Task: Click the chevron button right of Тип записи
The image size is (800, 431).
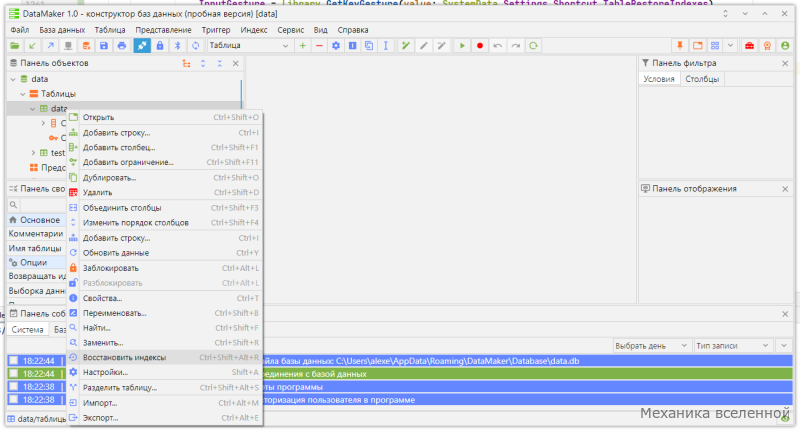Action: point(784,346)
